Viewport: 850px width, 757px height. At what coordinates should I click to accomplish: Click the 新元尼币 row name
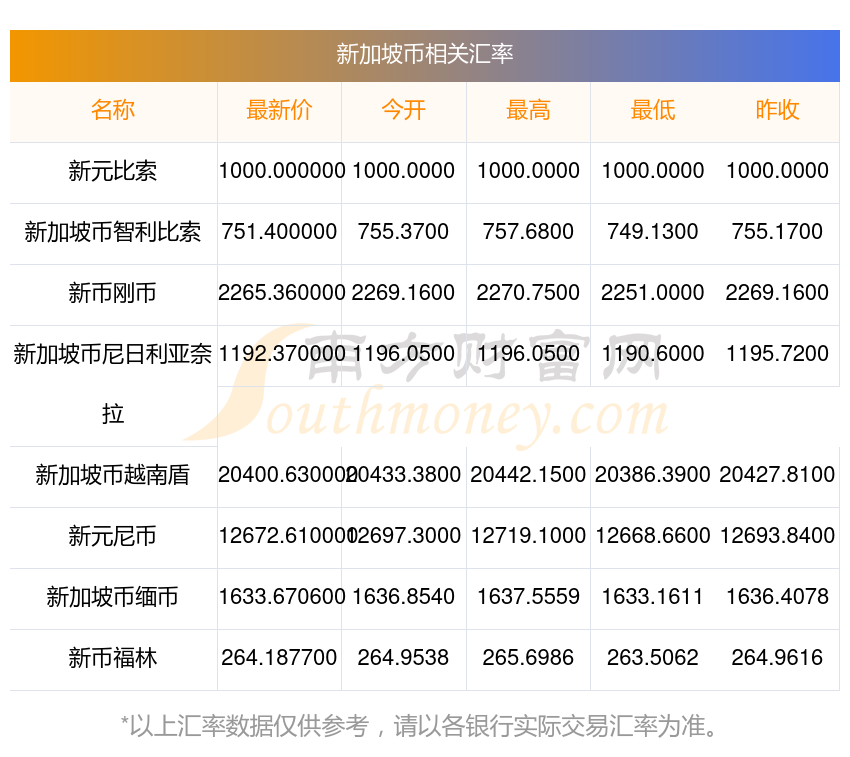[113, 537]
